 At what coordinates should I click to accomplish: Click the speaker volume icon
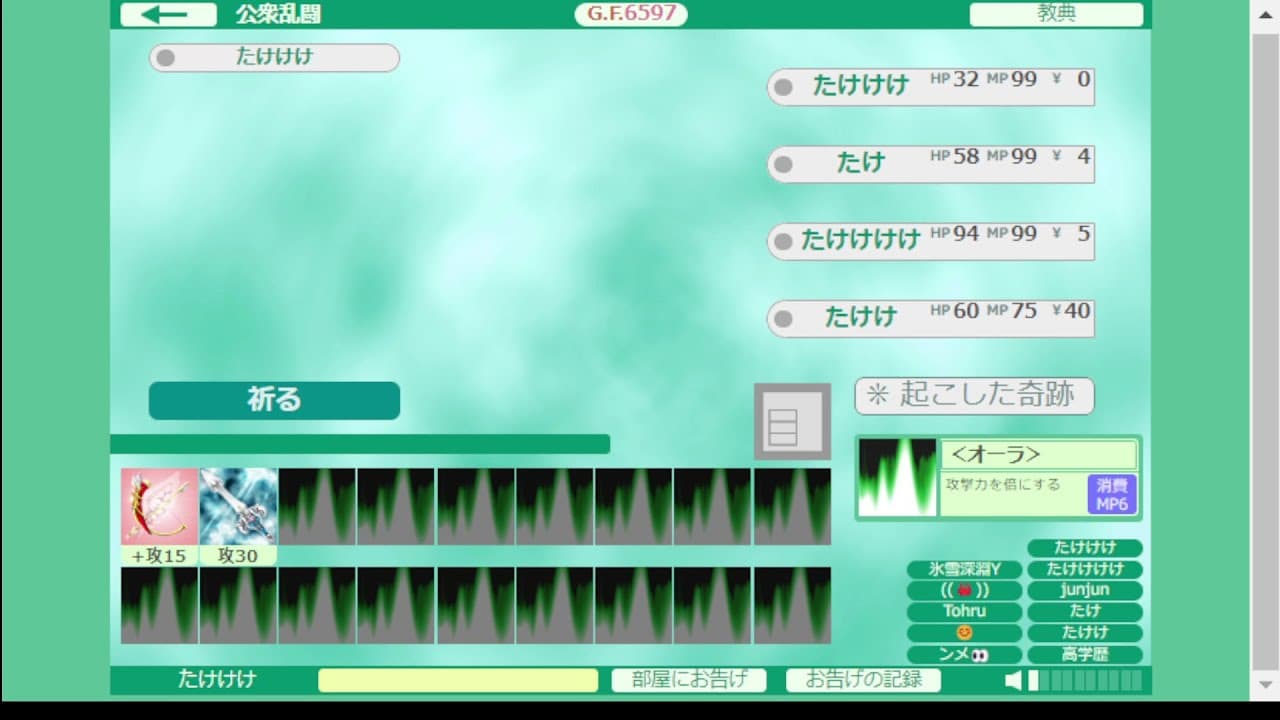pos(1013,681)
